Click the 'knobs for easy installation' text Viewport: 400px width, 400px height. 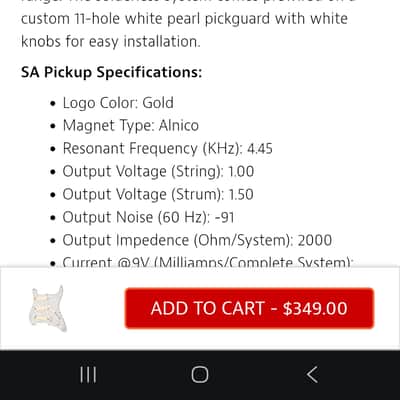tap(111, 42)
